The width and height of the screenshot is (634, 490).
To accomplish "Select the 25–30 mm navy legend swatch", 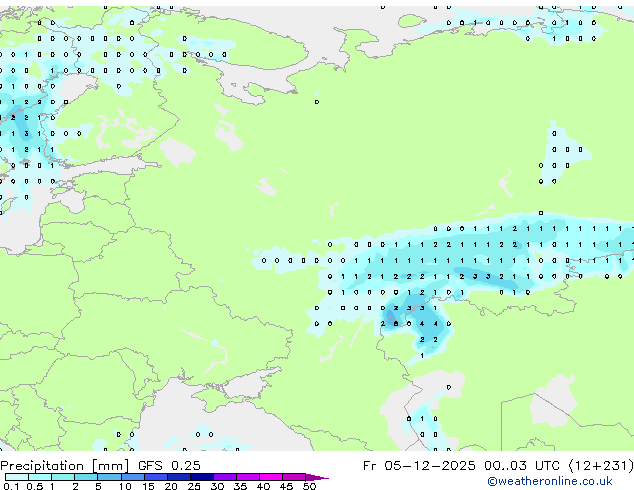I will pyautogui.click(x=201, y=477).
